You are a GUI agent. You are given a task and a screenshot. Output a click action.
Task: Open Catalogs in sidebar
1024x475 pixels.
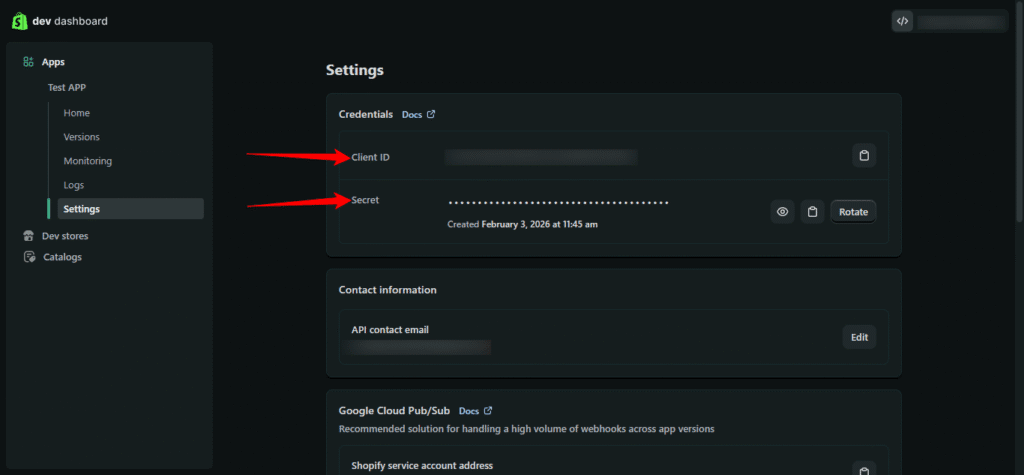[62, 257]
